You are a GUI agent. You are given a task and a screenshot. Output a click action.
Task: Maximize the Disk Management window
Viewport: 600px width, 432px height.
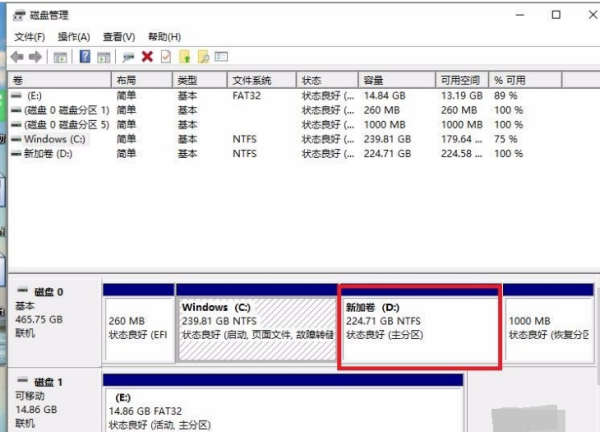(x=556, y=15)
